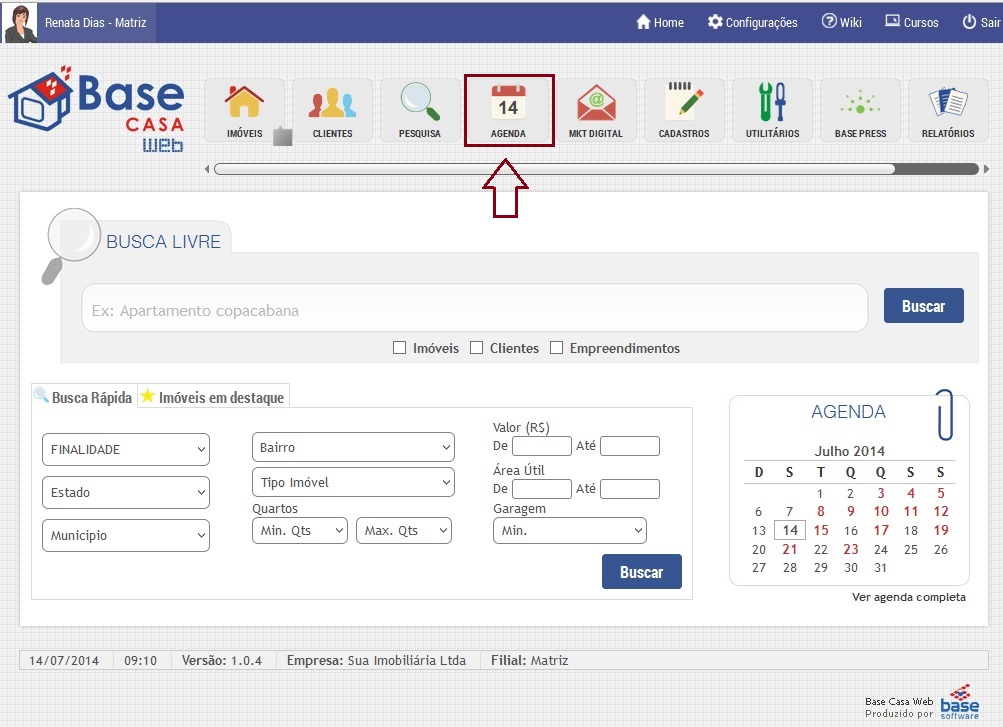This screenshot has width=1003, height=727.
Task: Expand the FINALIDADE dropdown
Action: (x=126, y=450)
